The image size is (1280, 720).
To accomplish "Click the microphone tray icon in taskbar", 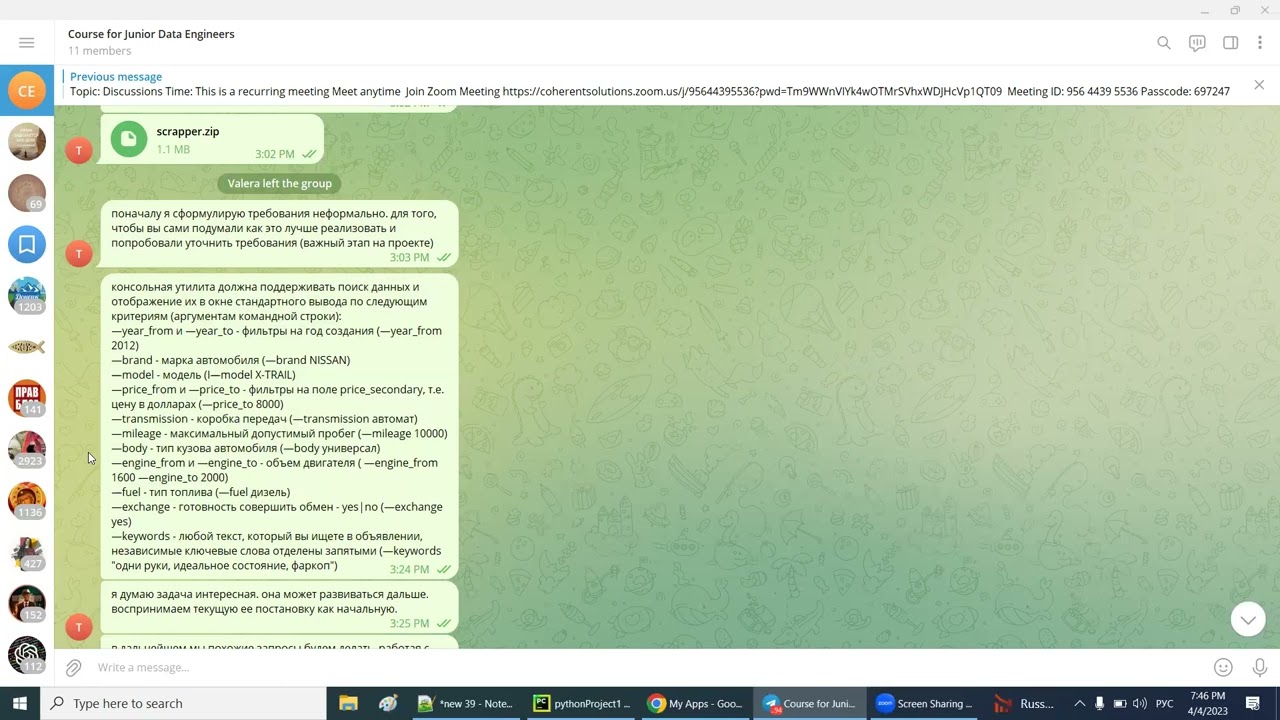I will coord(1099,703).
